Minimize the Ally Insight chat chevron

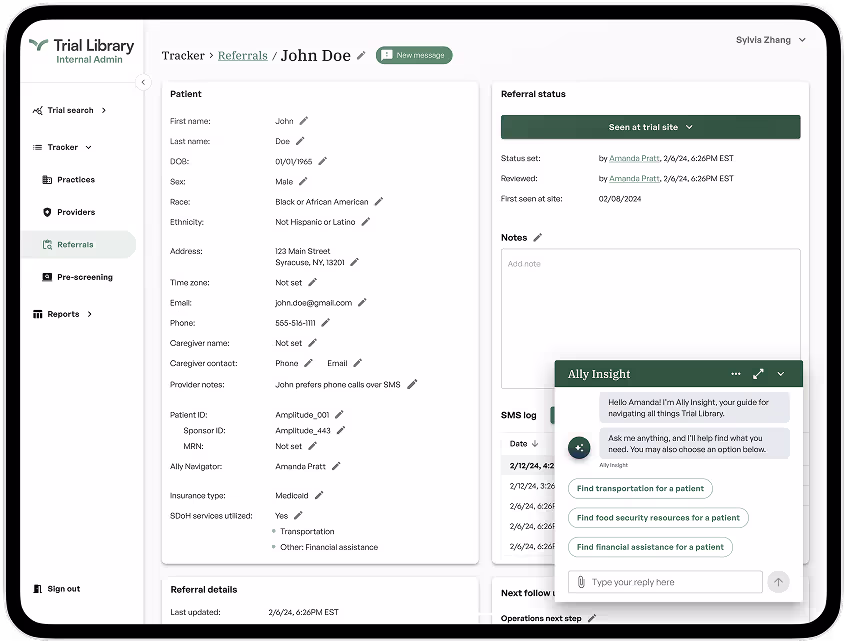coord(781,374)
